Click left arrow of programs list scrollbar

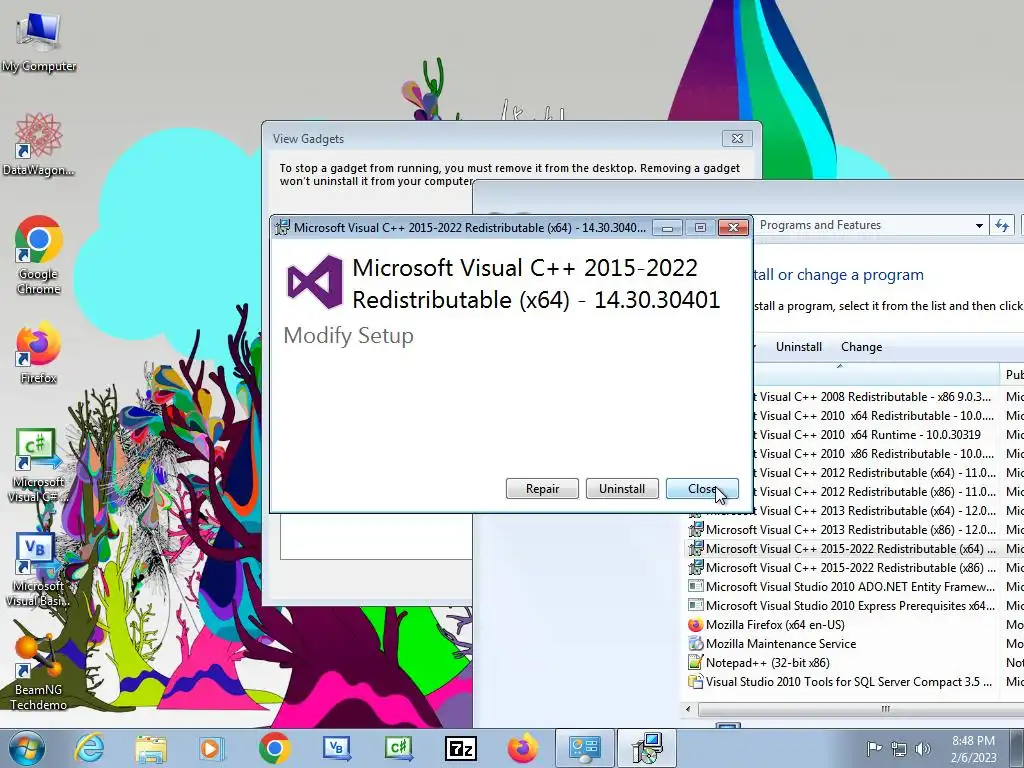coord(688,709)
